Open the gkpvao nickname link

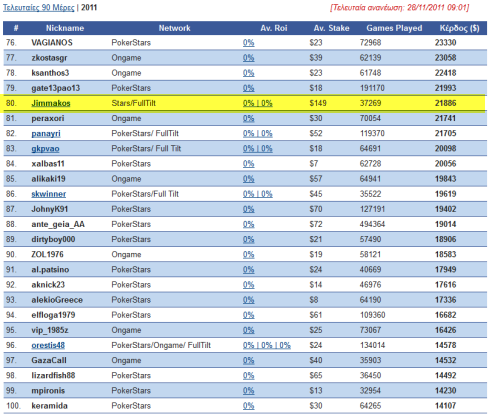tap(45, 149)
